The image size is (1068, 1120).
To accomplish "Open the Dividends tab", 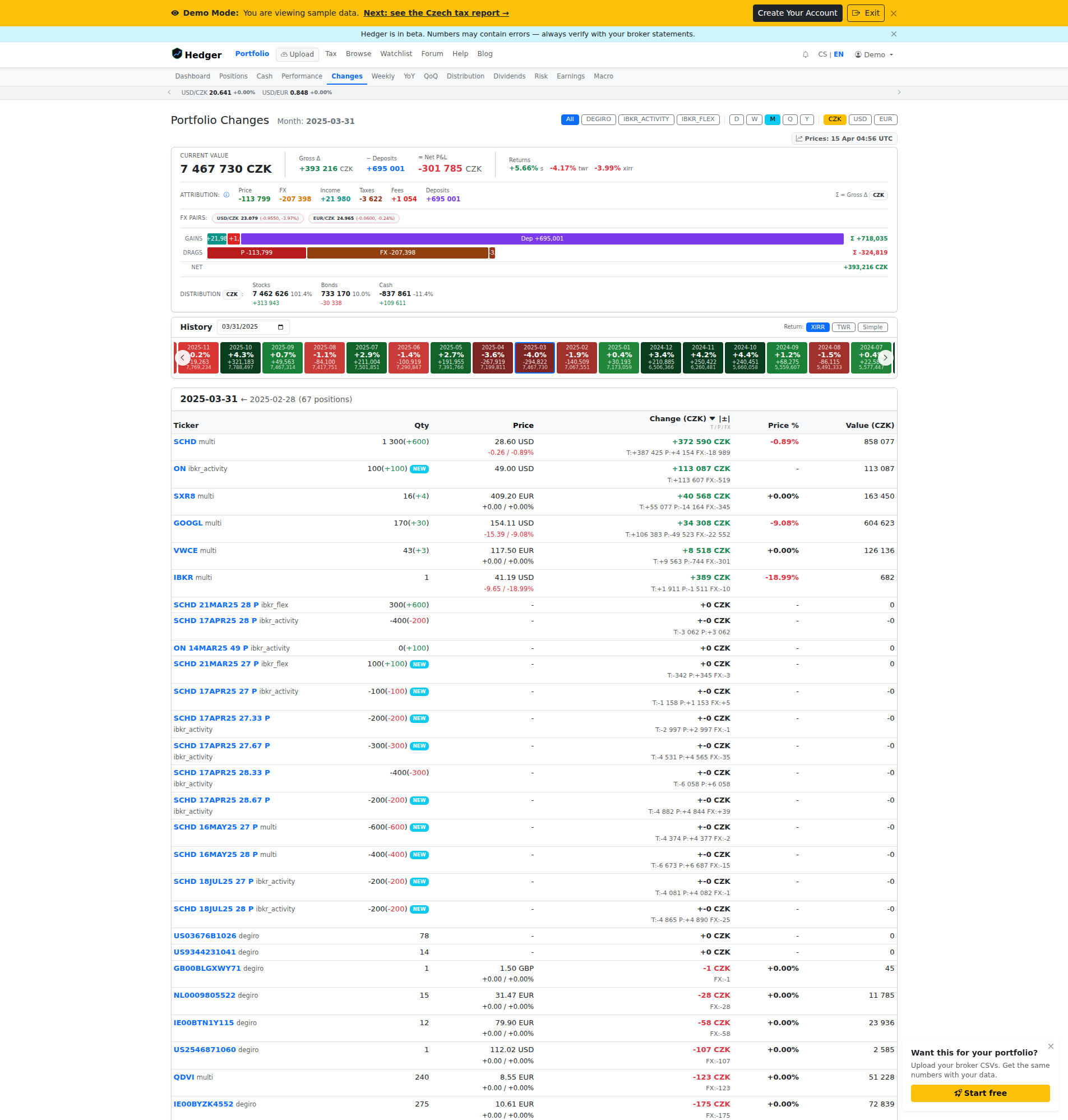I will pyautogui.click(x=510, y=76).
